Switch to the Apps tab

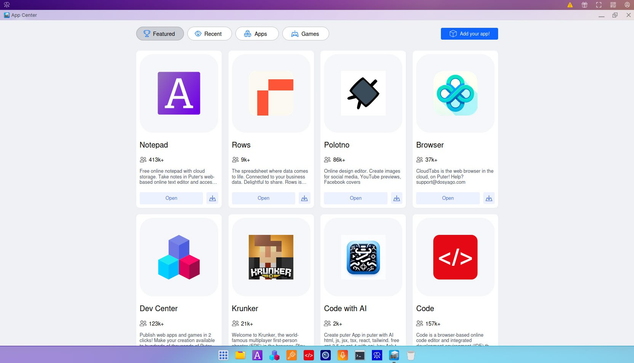(256, 34)
